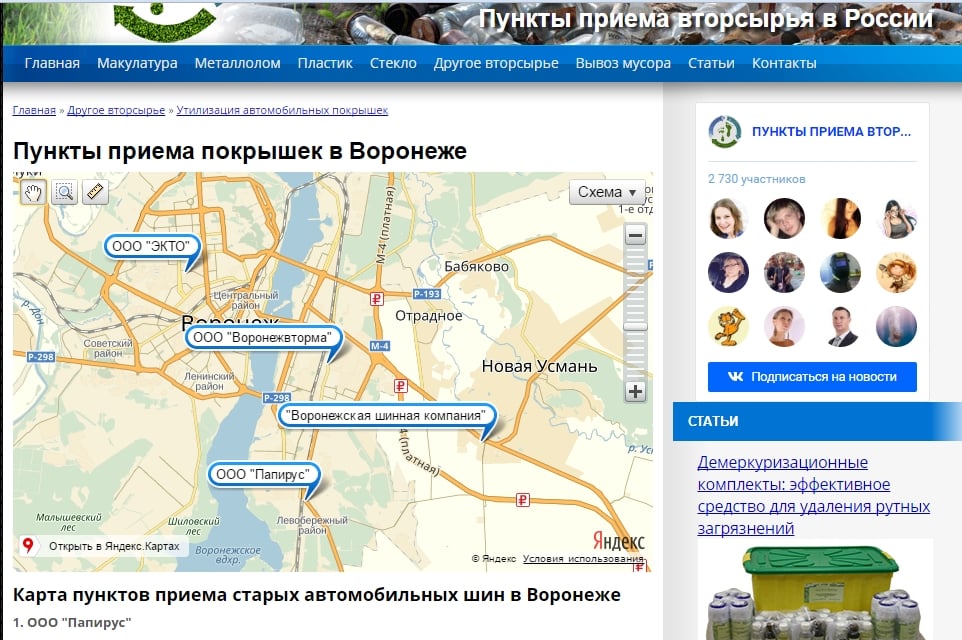
Task: Click the man in suit member avatar
Action: 841,326
